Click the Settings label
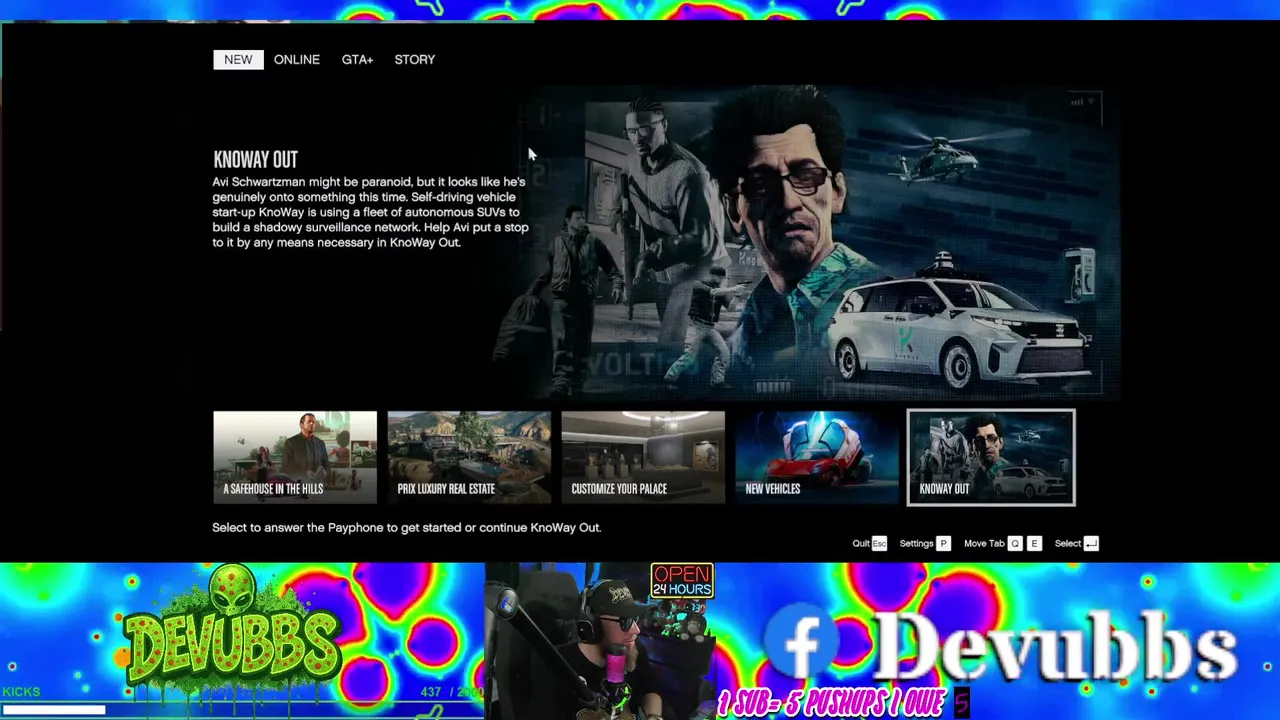Screen dimensions: 1280x720 (916, 543)
